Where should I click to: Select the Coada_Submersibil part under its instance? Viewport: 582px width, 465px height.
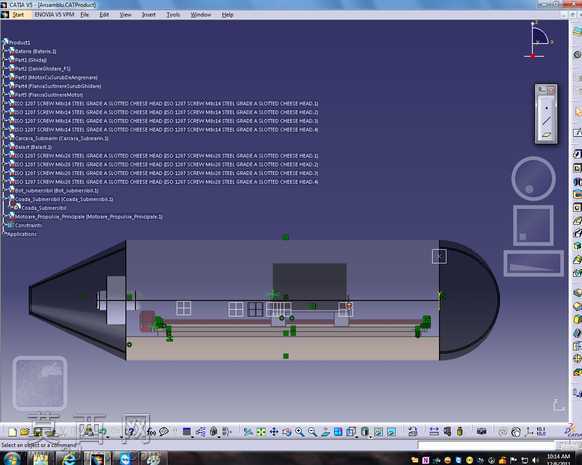pyautogui.click(x=44, y=208)
